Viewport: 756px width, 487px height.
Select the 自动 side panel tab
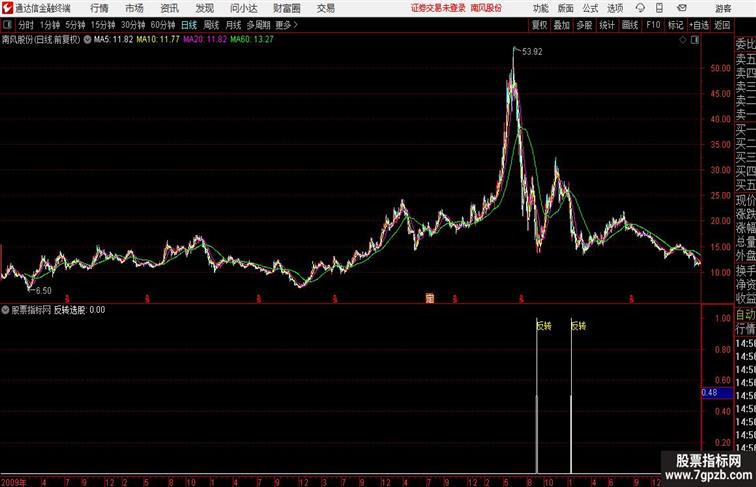tap(745, 315)
